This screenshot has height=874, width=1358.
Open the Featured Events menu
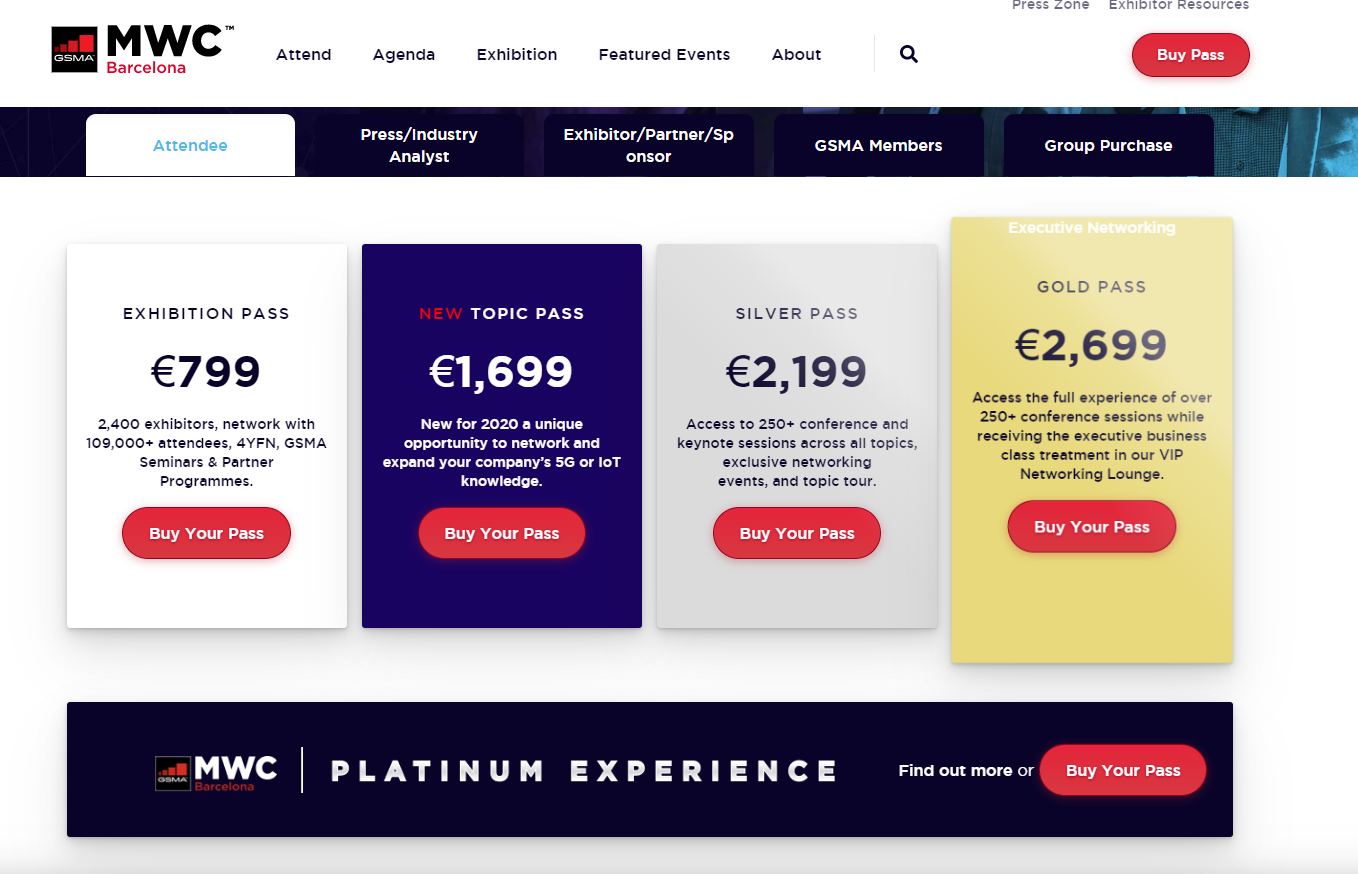[664, 54]
